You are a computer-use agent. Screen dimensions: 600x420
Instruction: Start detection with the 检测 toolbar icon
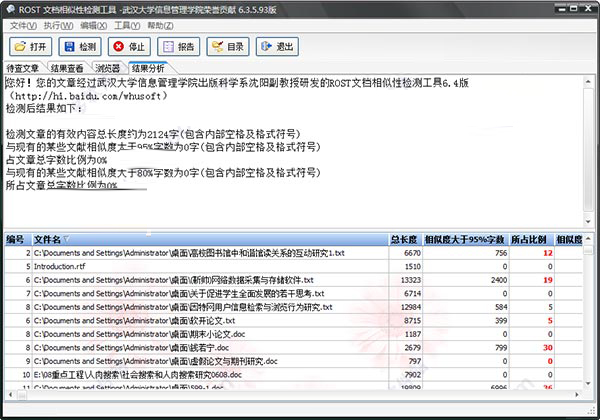pyautogui.click(x=79, y=46)
